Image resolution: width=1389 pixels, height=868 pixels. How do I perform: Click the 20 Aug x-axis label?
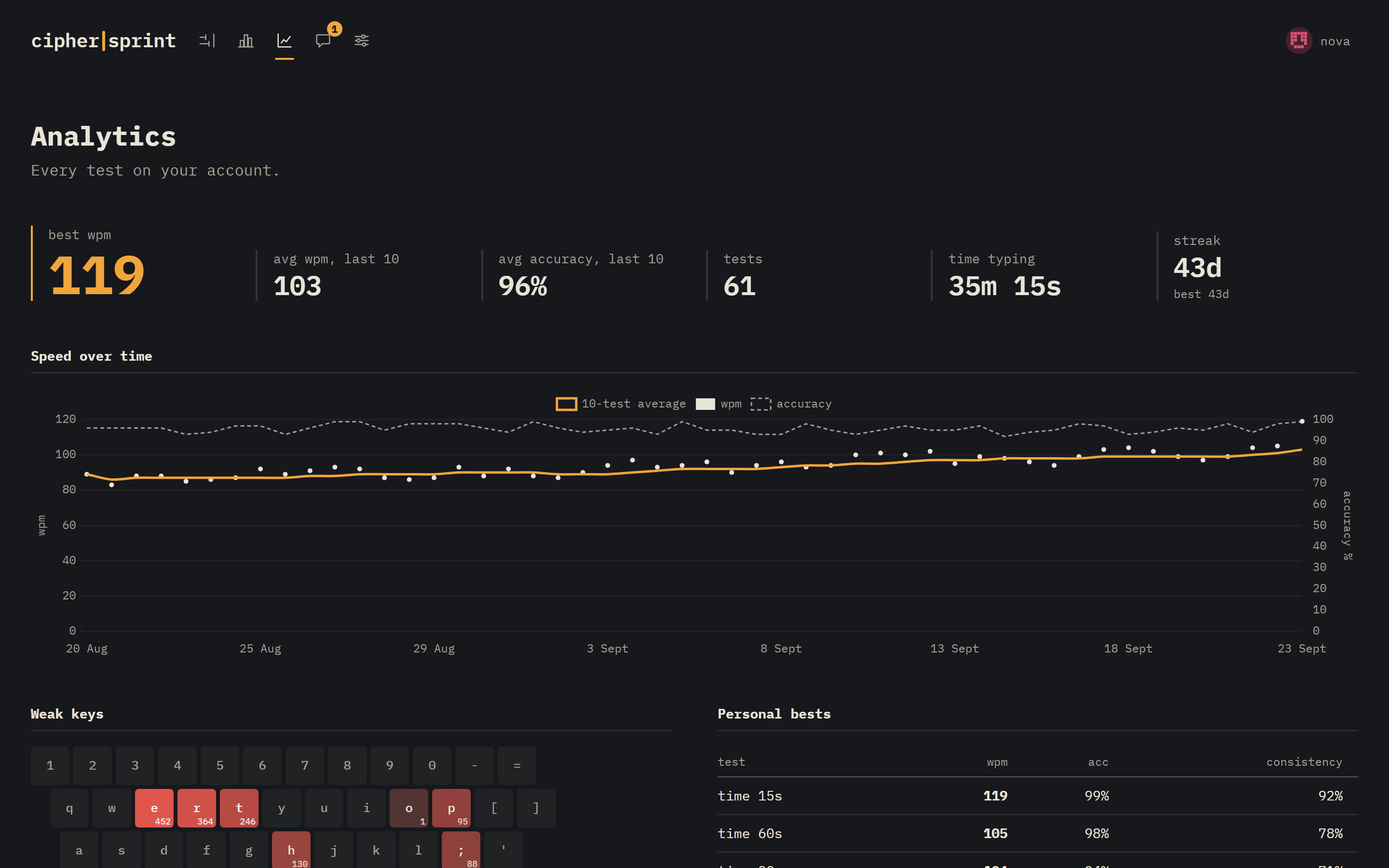pyautogui.click(x=87, y=649)
